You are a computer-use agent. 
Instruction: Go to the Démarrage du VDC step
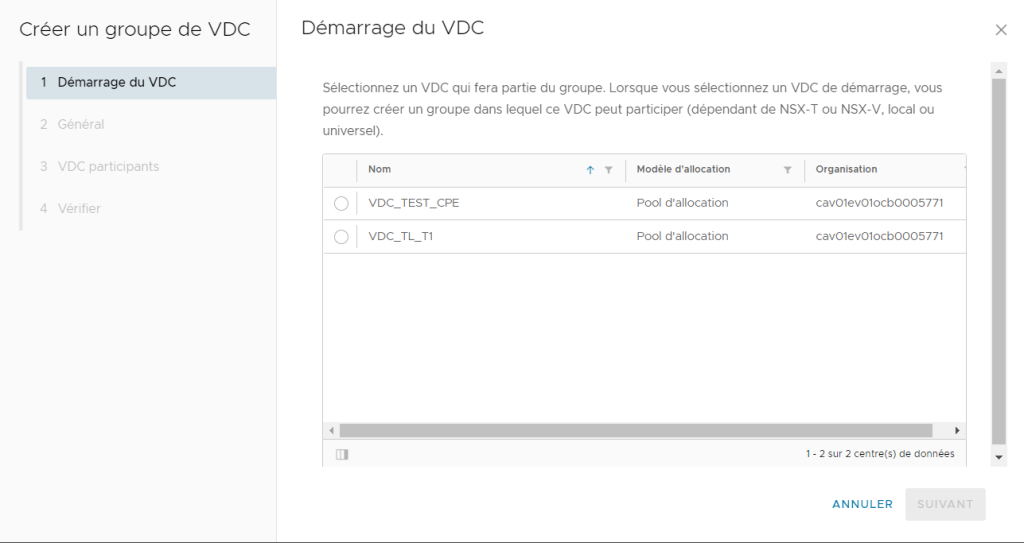pyautogui.click(x=116, y=83)
